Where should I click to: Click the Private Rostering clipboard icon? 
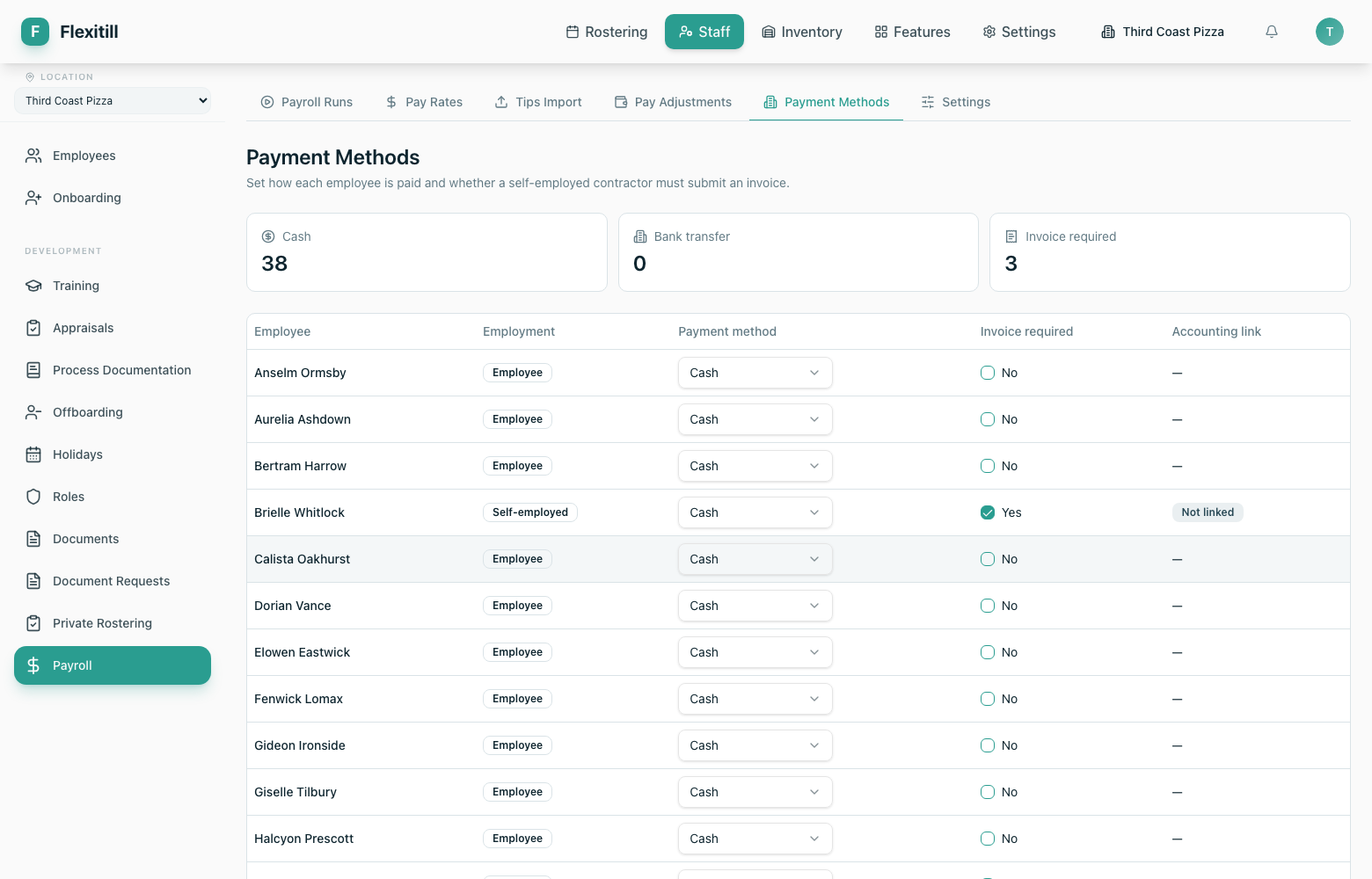point(33,623)
